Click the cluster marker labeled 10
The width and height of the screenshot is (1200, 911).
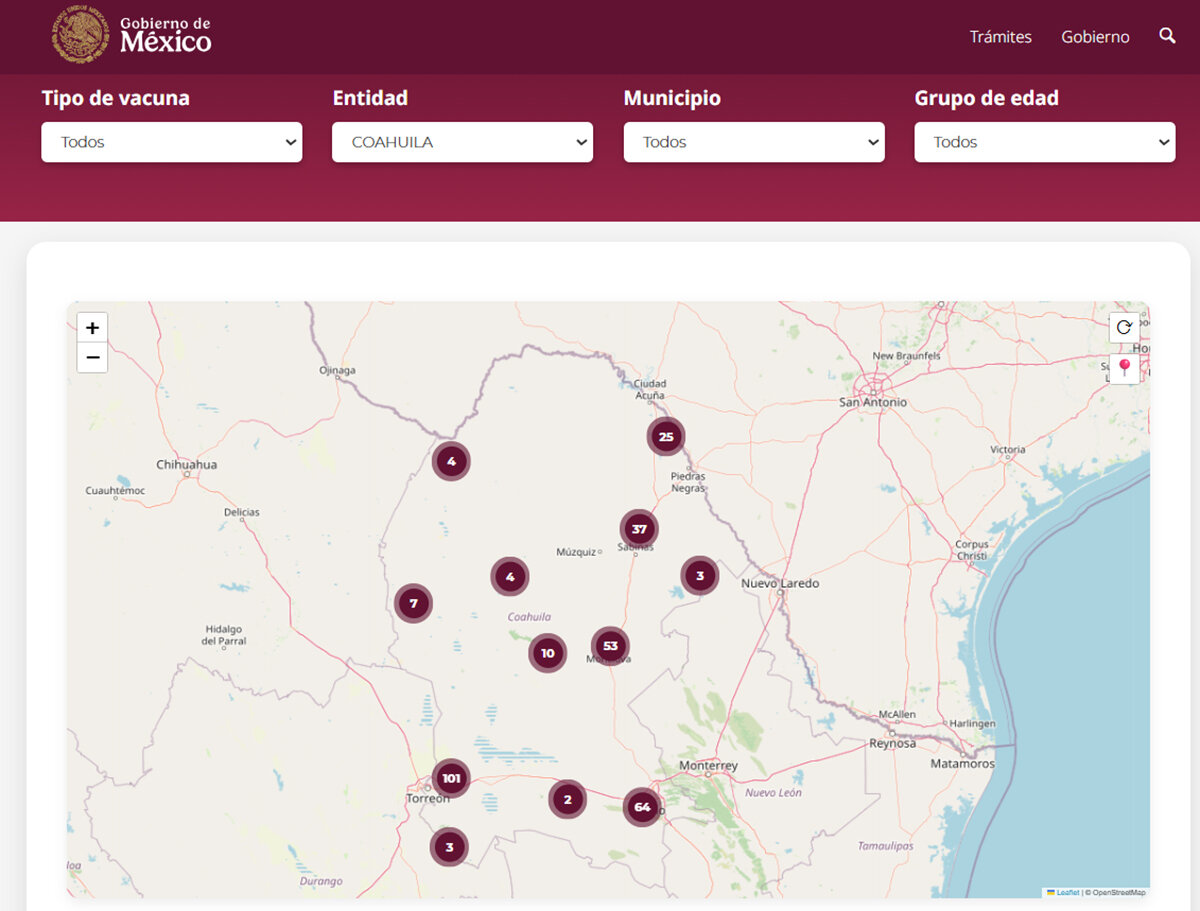[x=547, y=653]
